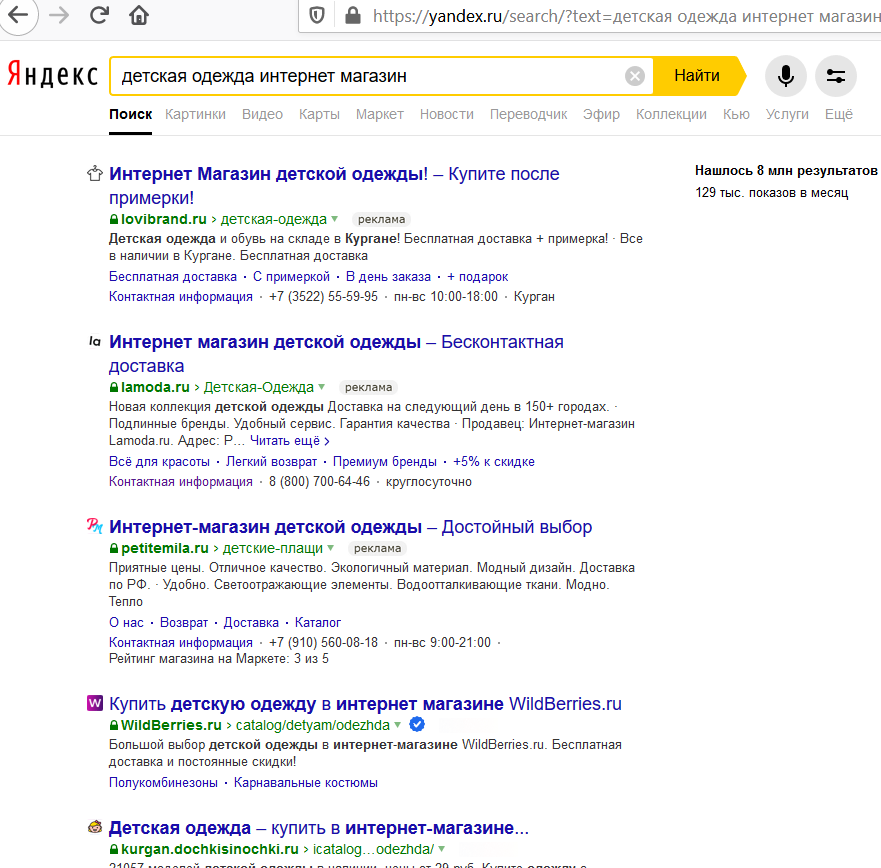Image resolution: width=881 pixels, height=868 pixels.
Task: Click the lovibrand.ru favicon
Action: coord(94,174)
